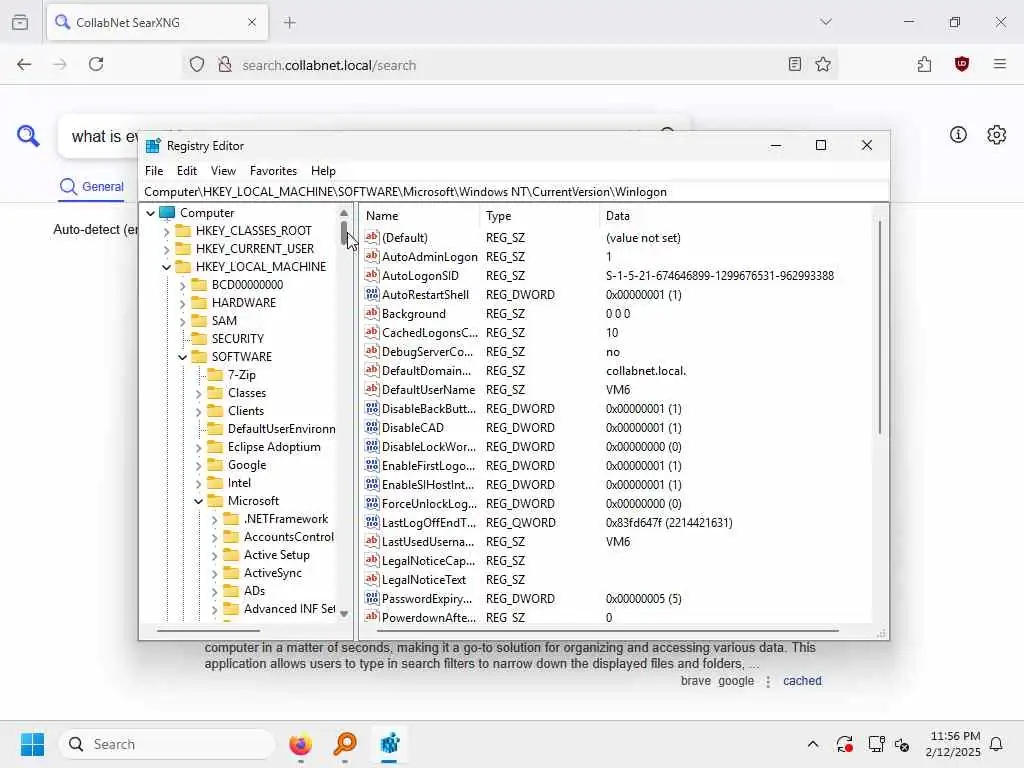Click the Firefox URL address field
The height and width of the screenshot is (768, 1024).
[509, 65]
